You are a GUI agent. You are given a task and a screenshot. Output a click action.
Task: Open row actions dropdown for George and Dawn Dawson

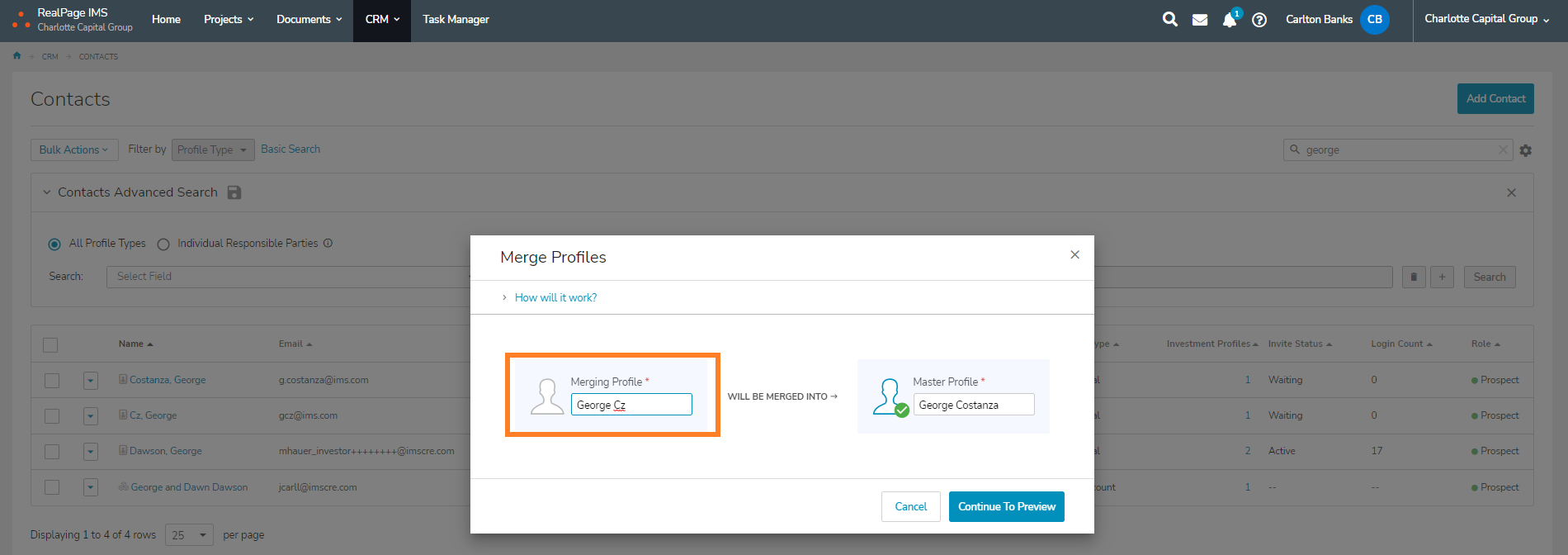coord(91,487)
